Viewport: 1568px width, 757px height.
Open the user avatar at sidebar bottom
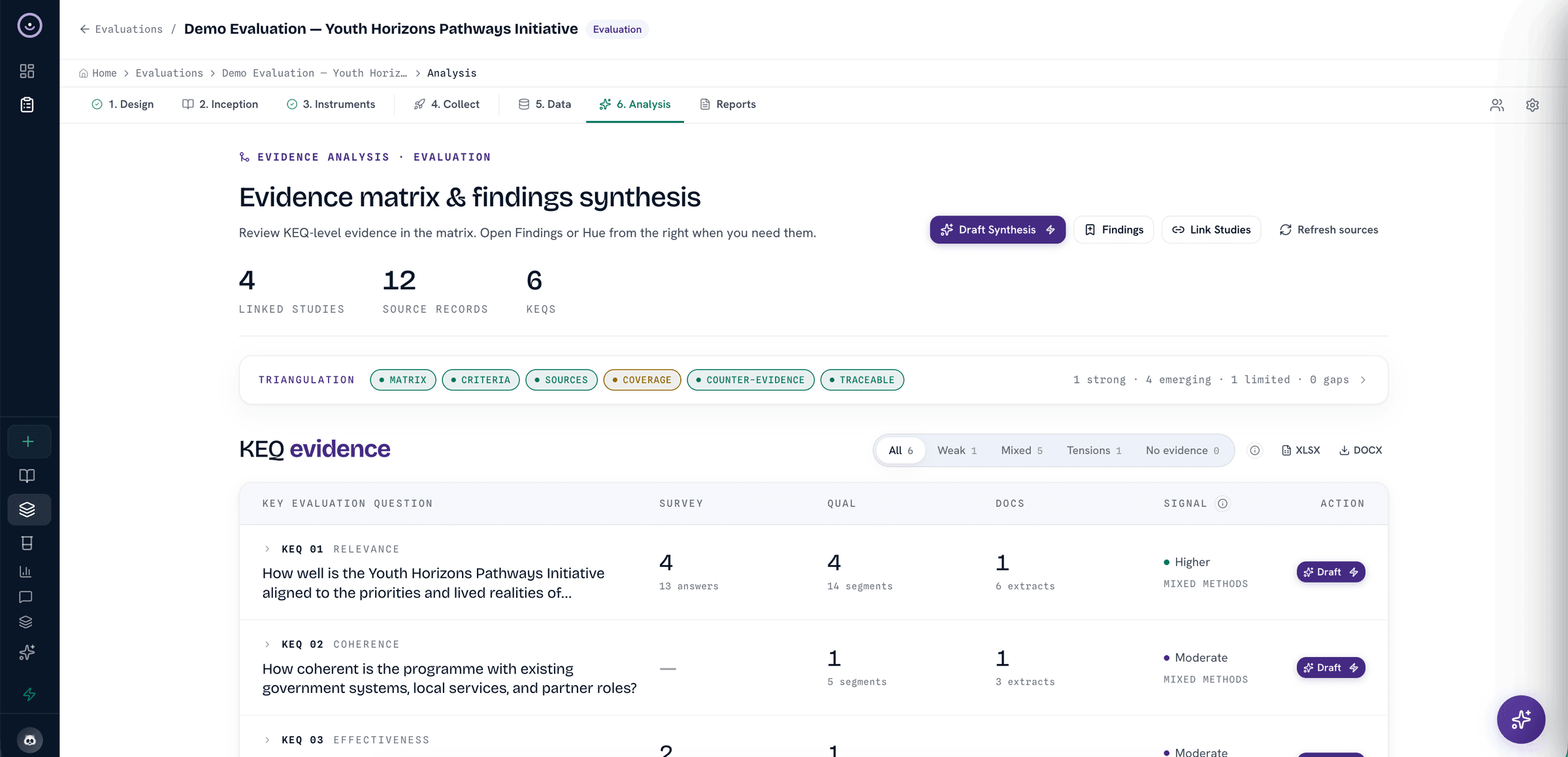tap(29, 740)
